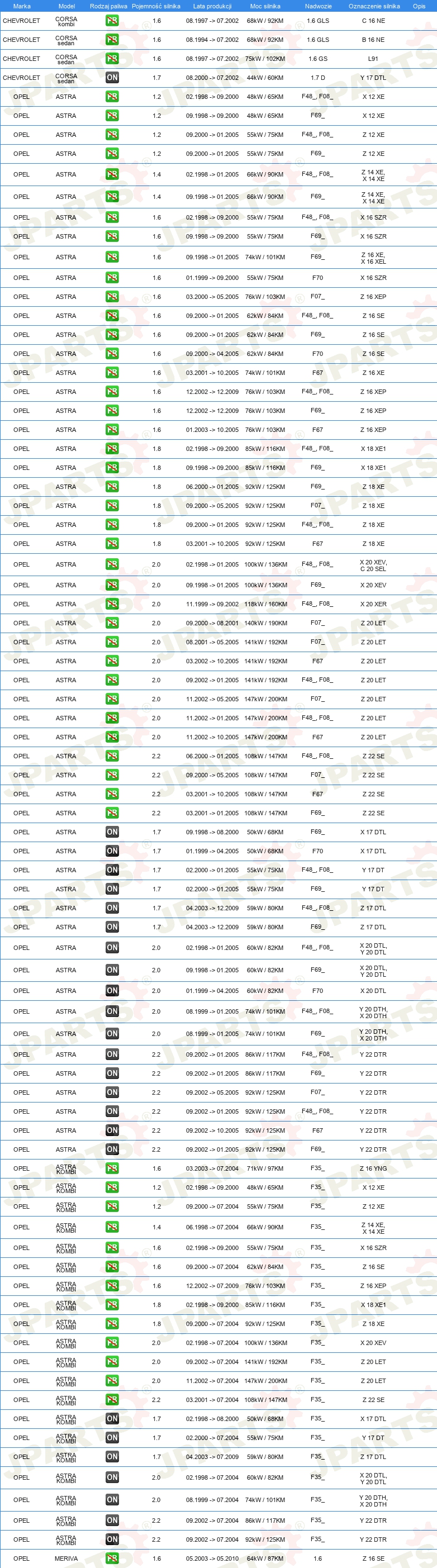Click diesel icon in Astra Y 22 DTR F07_ row
The image size is (437, 1568).
pos(112,1092)
